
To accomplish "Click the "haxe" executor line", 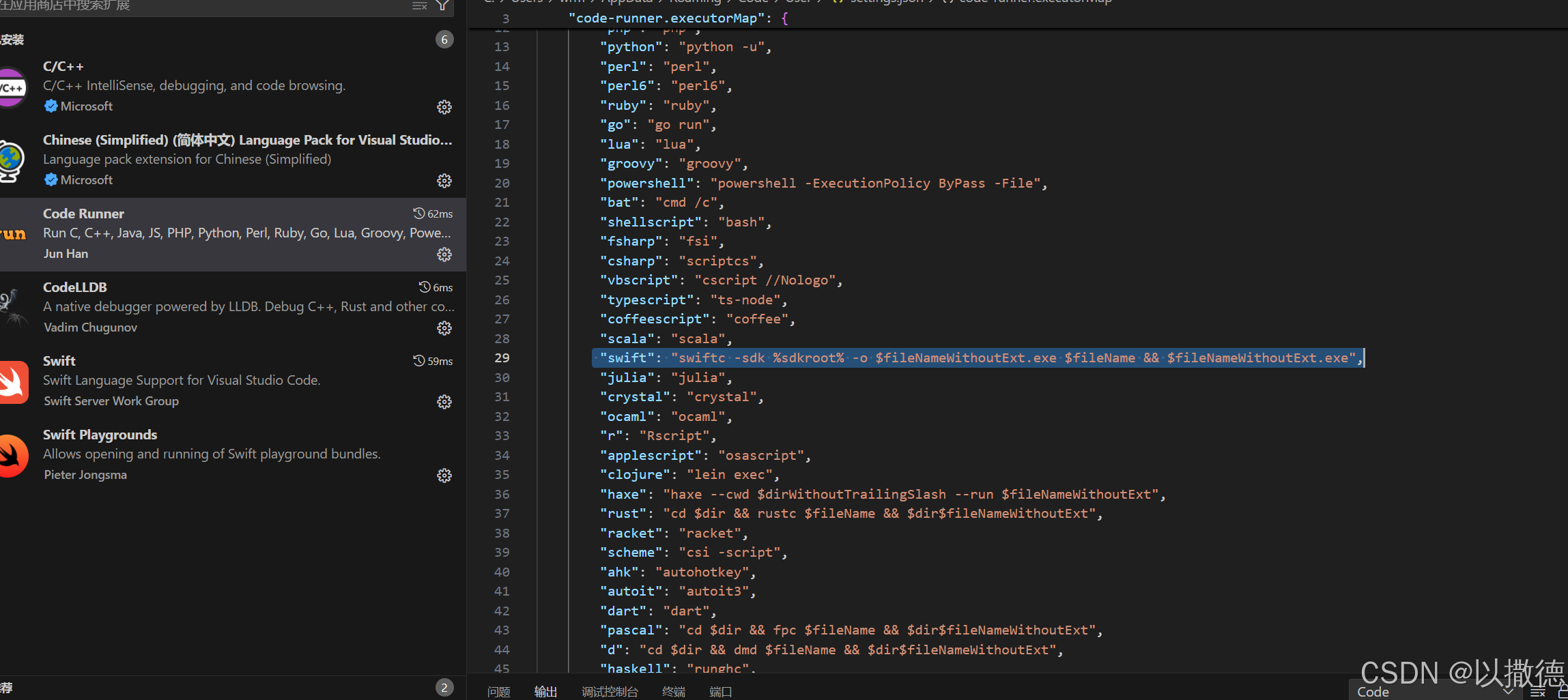I will [883, 495].
